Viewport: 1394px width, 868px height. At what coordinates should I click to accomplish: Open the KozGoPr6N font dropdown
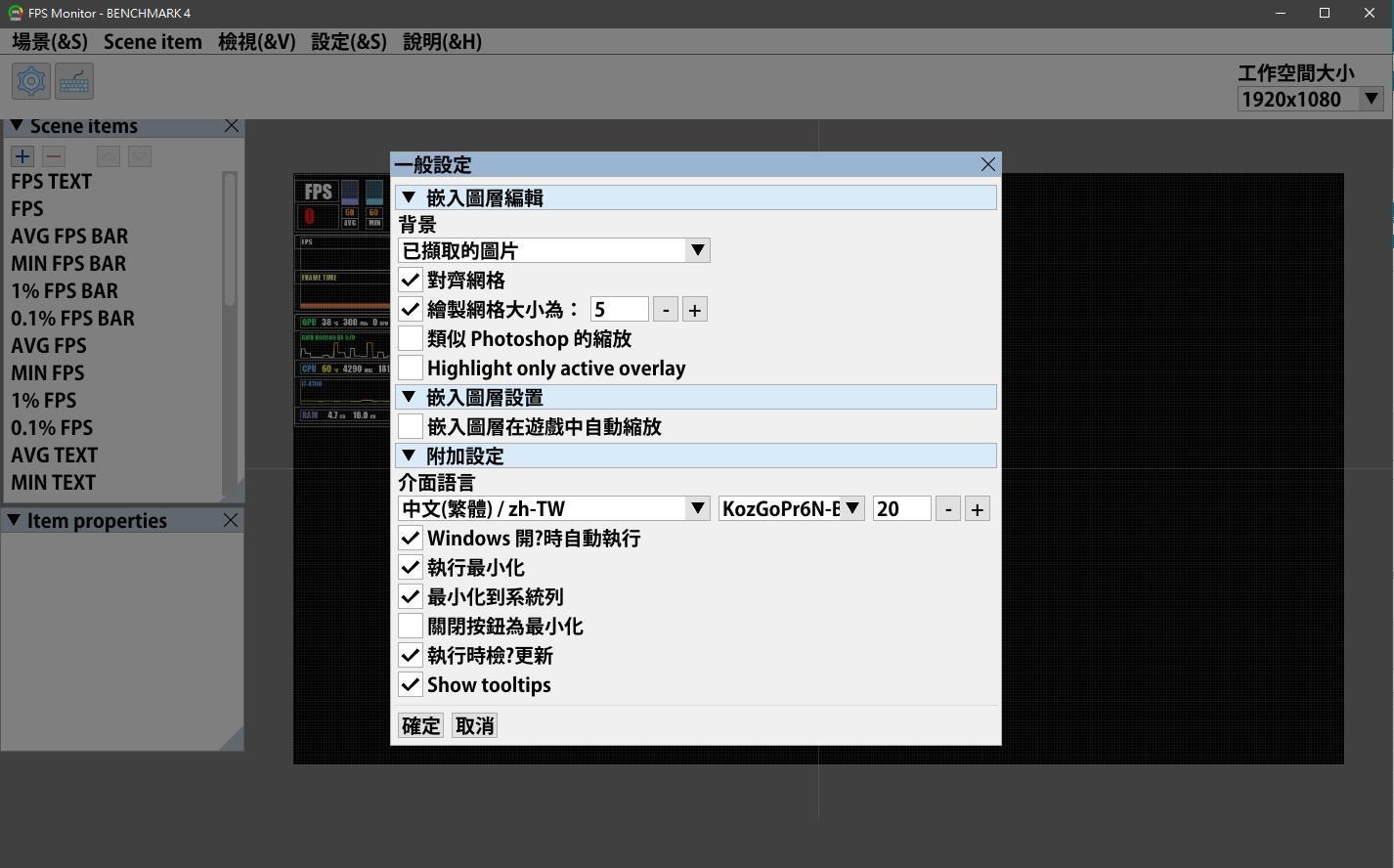791,508
